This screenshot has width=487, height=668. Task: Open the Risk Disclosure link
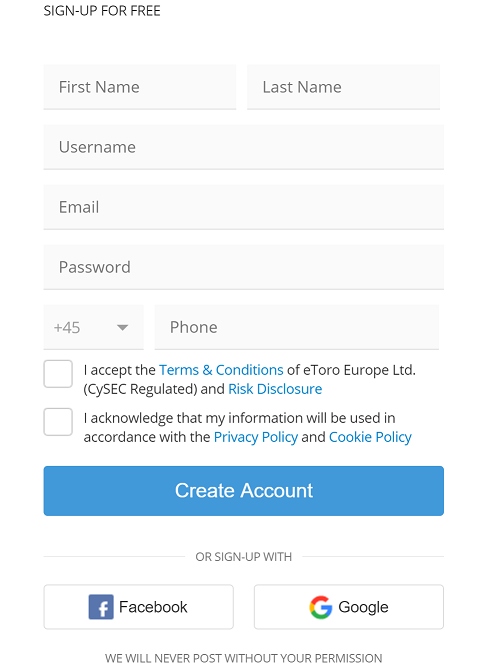tap(275, 389)
